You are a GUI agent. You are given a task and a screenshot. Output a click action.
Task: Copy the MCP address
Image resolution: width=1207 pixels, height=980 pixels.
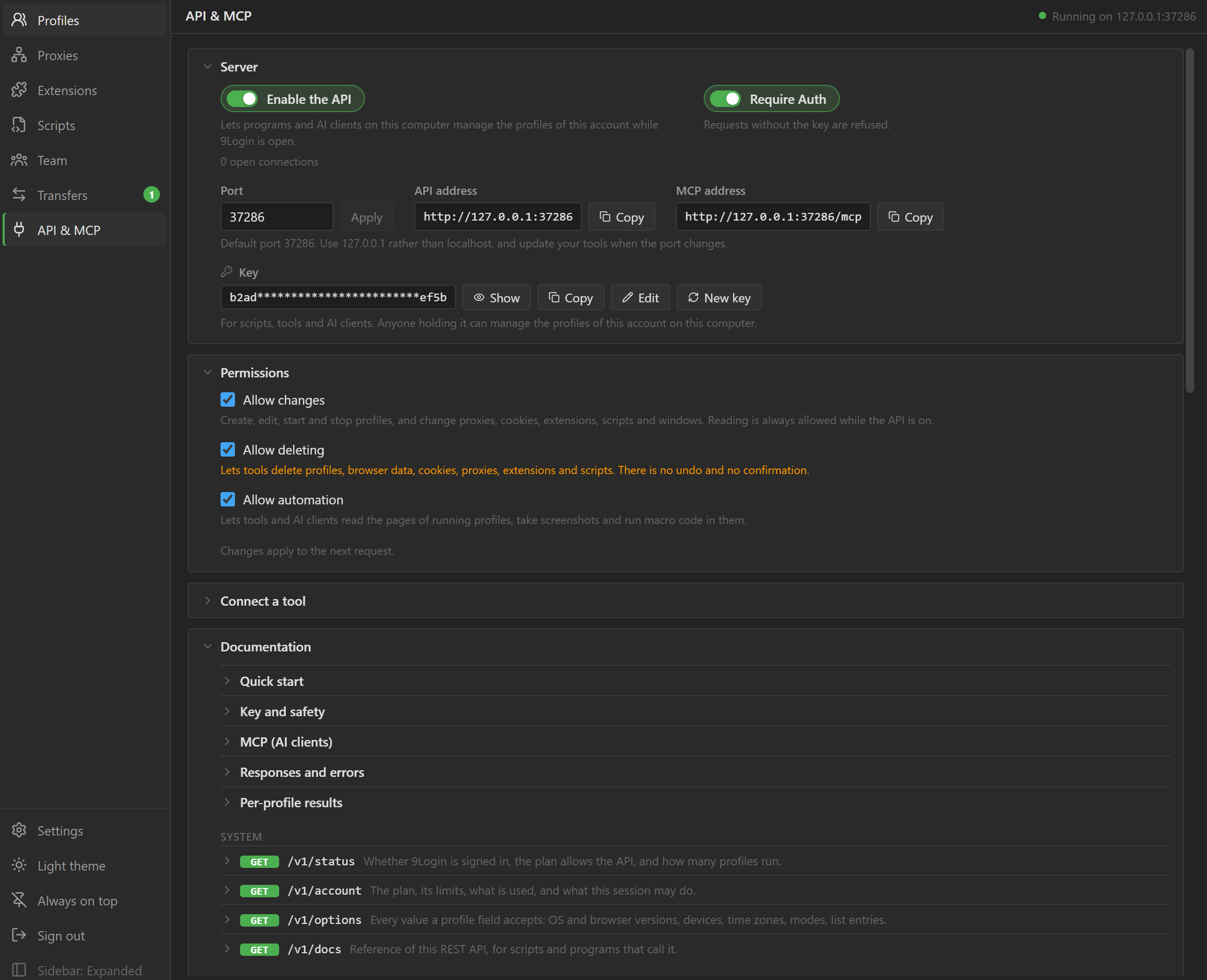coord(910,217)
